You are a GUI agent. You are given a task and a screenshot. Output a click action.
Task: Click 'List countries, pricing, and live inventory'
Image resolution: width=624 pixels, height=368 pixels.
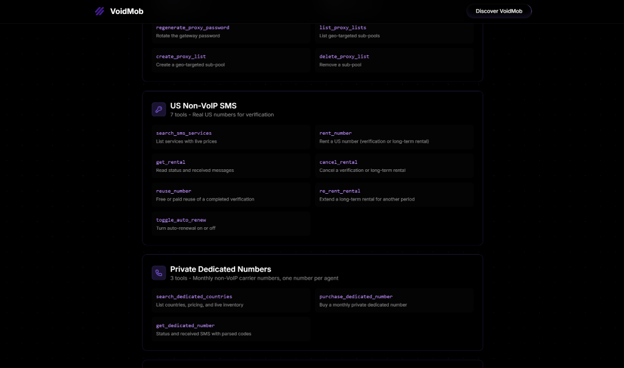199,305
